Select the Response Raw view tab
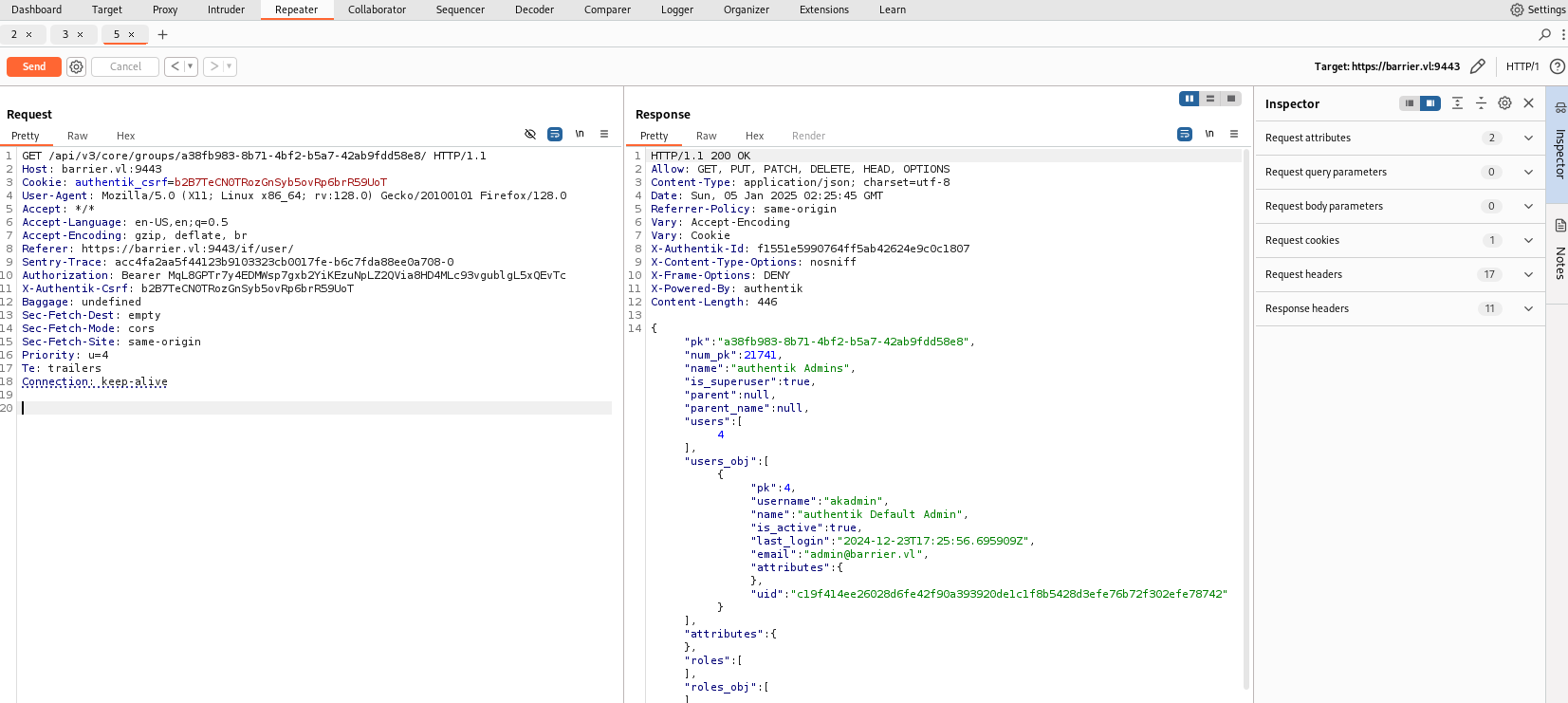This screenshot has height=703, width=1568. coord(706,136)
